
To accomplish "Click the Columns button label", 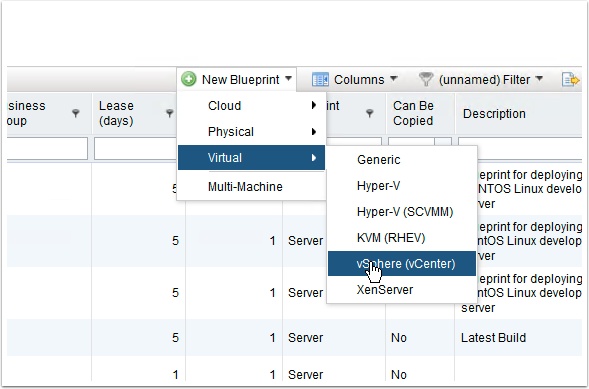I will [x=359, y=80].
